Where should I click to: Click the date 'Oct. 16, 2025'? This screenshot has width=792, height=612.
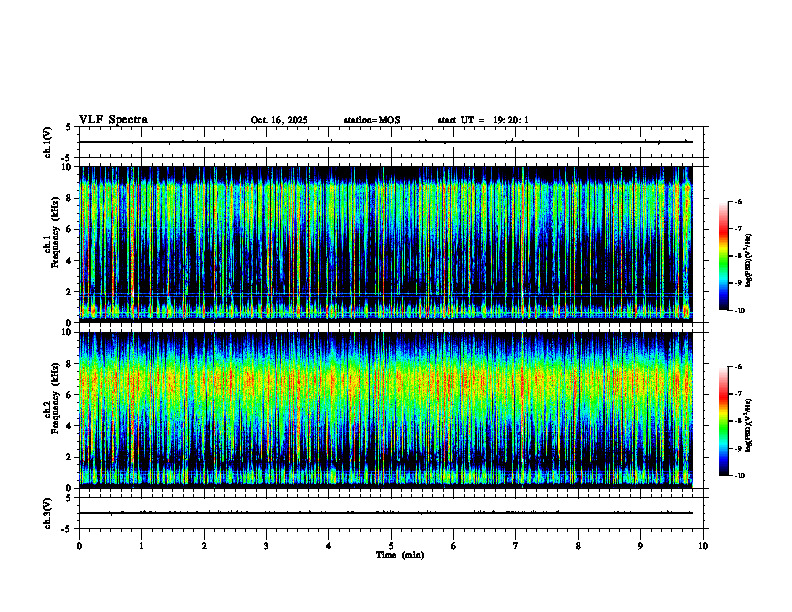279,120
